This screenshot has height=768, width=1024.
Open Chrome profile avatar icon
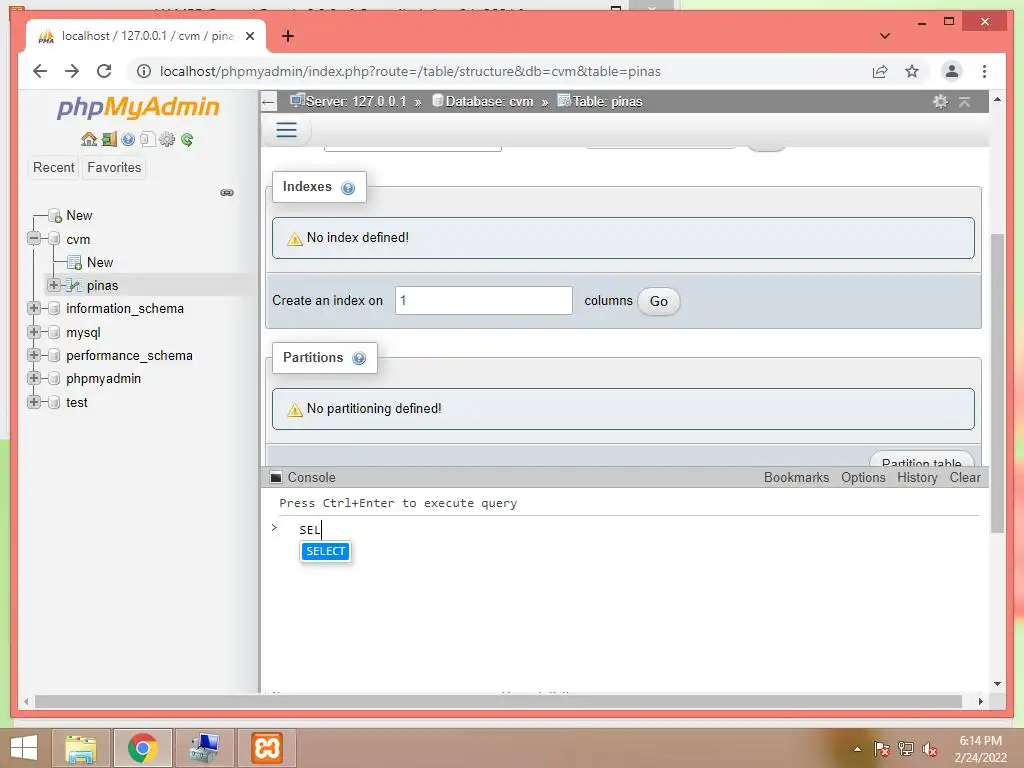pos(952,71)
